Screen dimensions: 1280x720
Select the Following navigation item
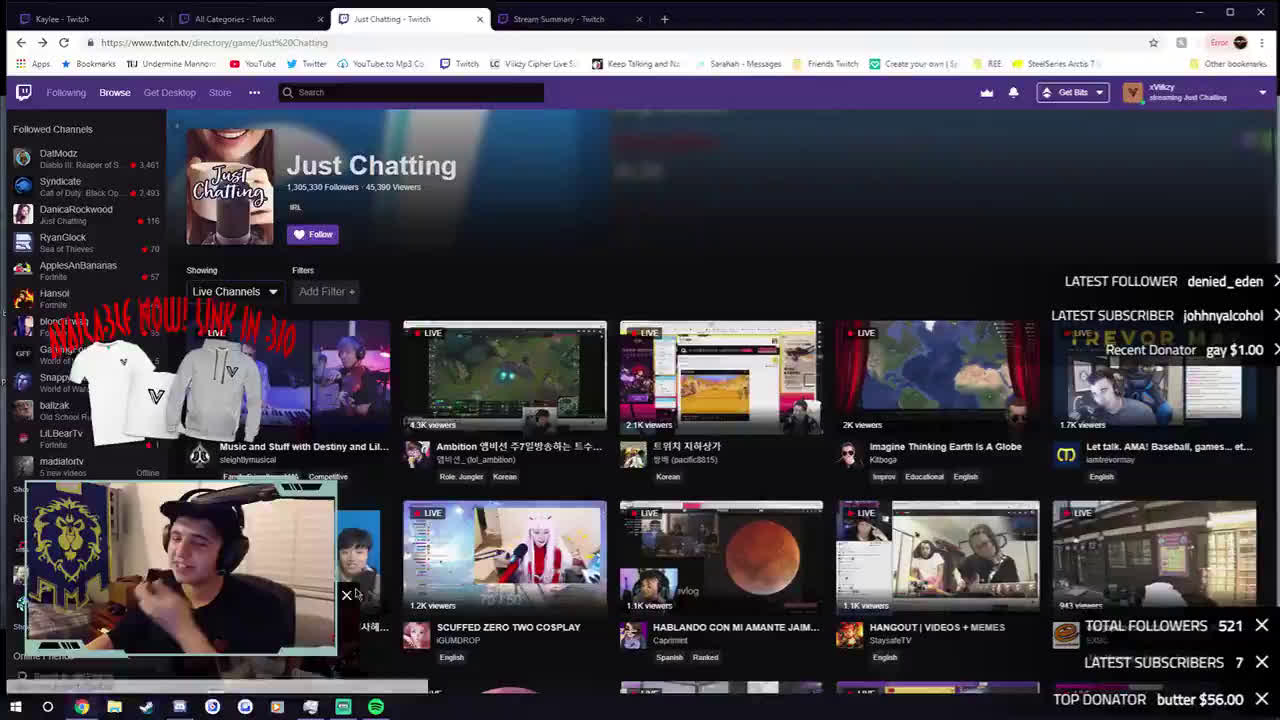pos(66,92)
